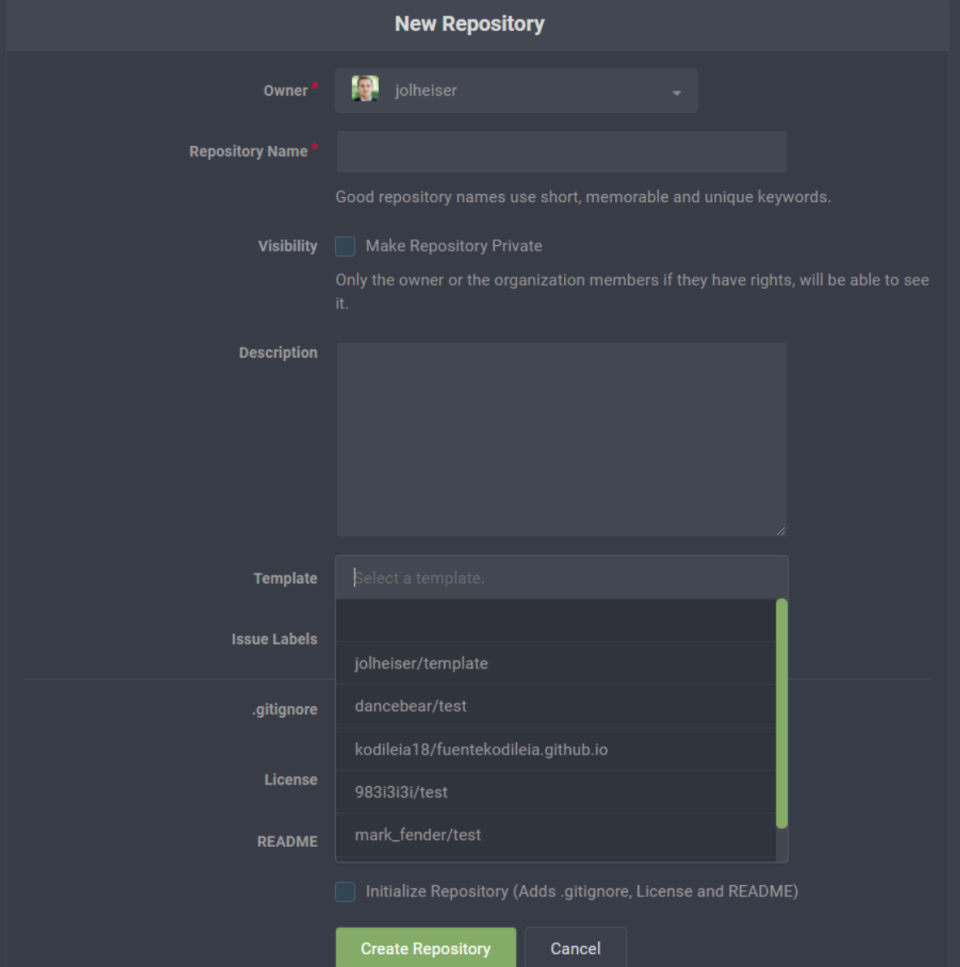Image resolution: width=960 pixels, height=967 pixels.
Task: Click the Cancel button
Action: point(575,948)
